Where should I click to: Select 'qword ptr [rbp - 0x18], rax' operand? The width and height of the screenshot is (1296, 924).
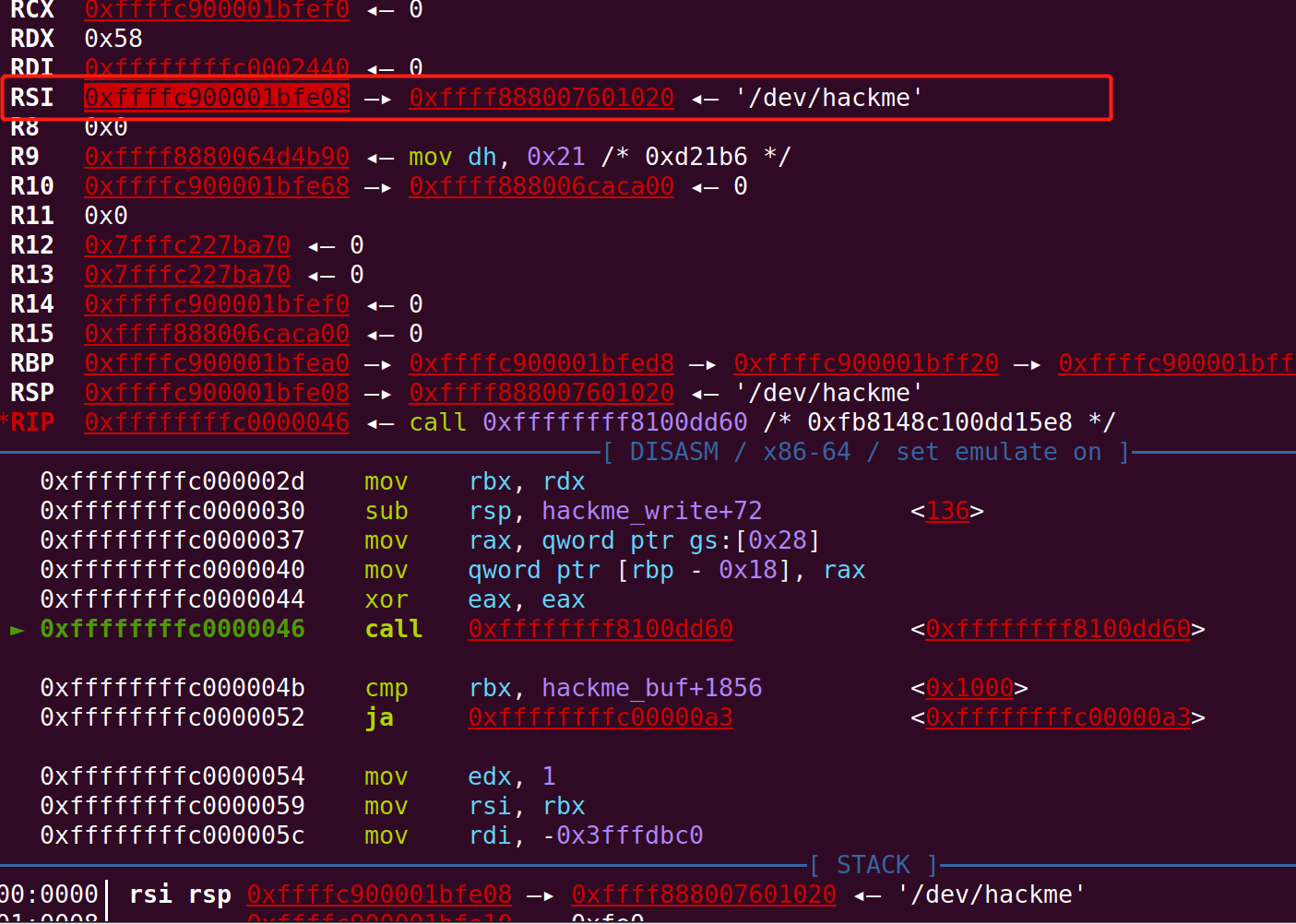point(667,570)
